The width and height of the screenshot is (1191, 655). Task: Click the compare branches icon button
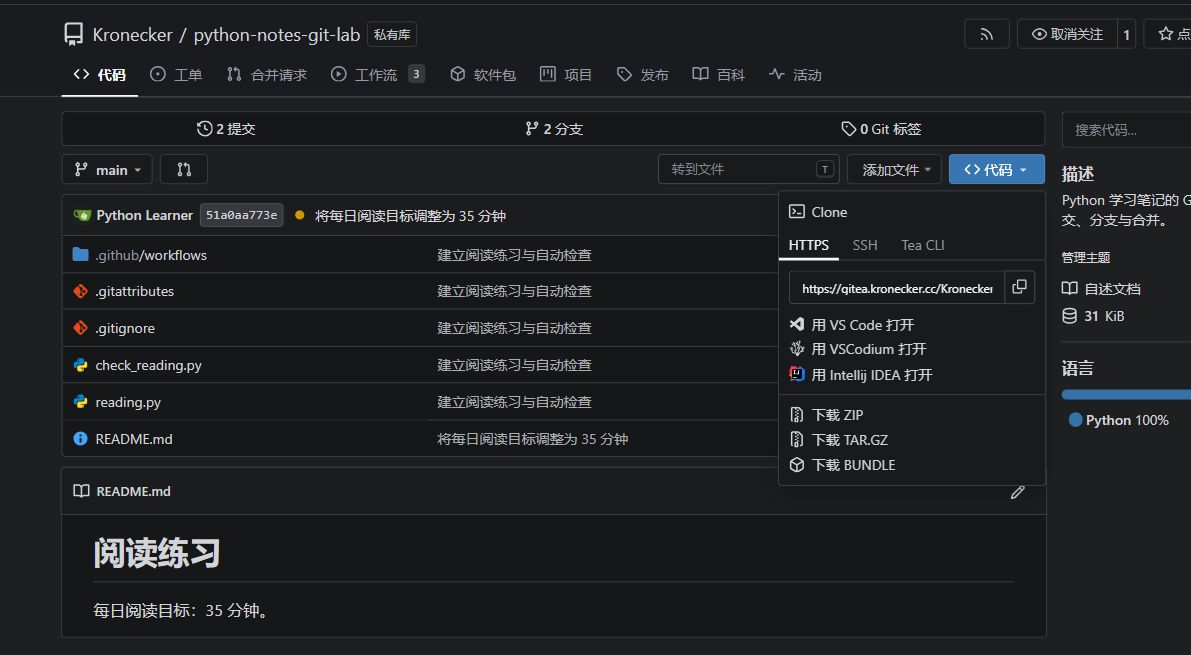[x=184, y=169]
